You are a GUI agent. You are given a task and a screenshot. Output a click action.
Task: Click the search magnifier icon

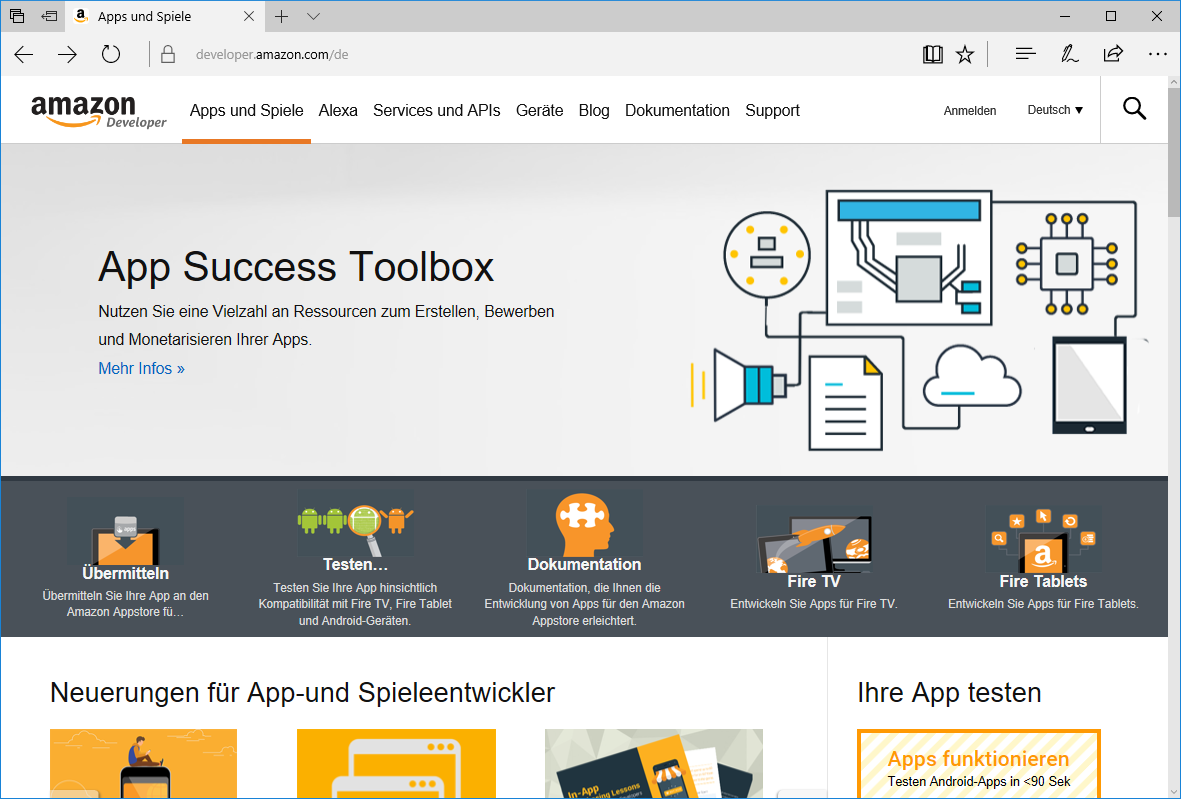[1134, 109]
